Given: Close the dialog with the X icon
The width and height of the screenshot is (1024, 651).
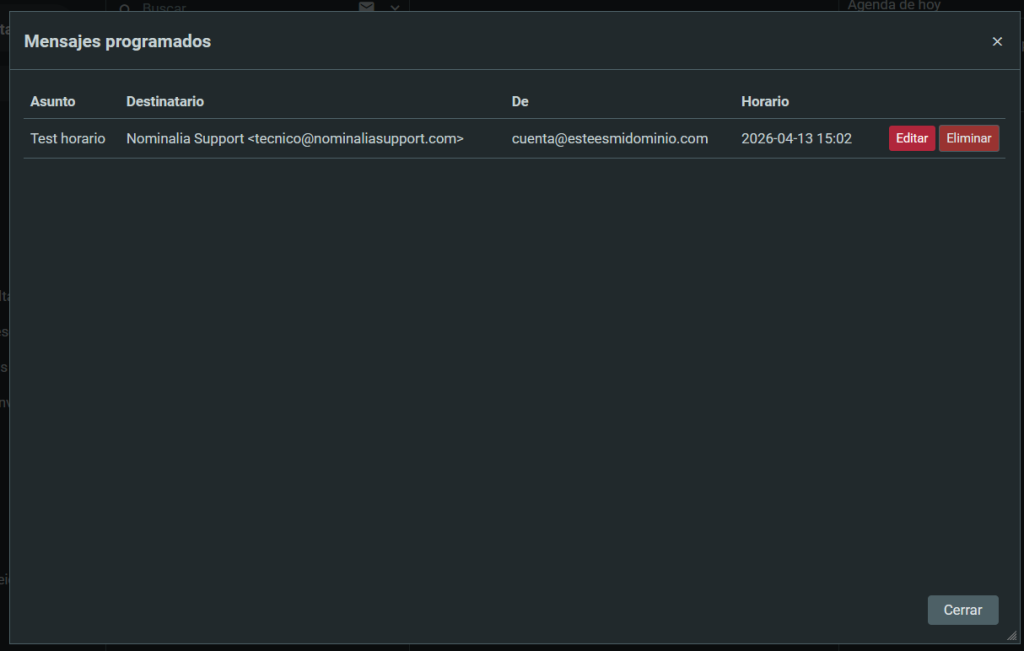Looking at the screenshot, I should (x=997, y=42).
